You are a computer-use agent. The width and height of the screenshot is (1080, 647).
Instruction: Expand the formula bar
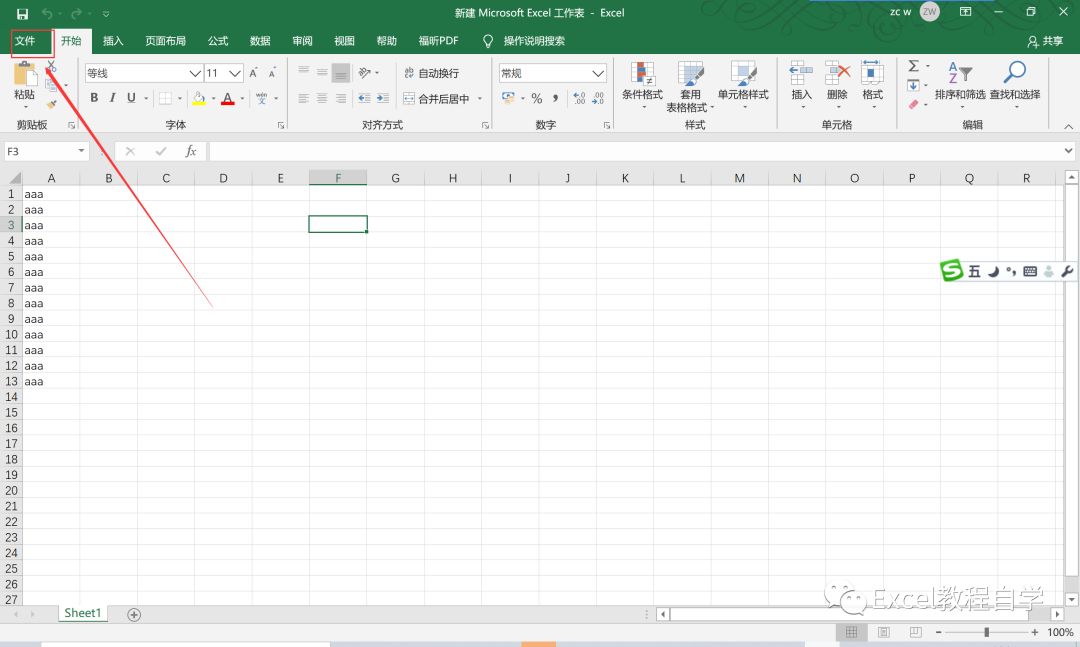pyautogui.click(x=1068, y=150)
